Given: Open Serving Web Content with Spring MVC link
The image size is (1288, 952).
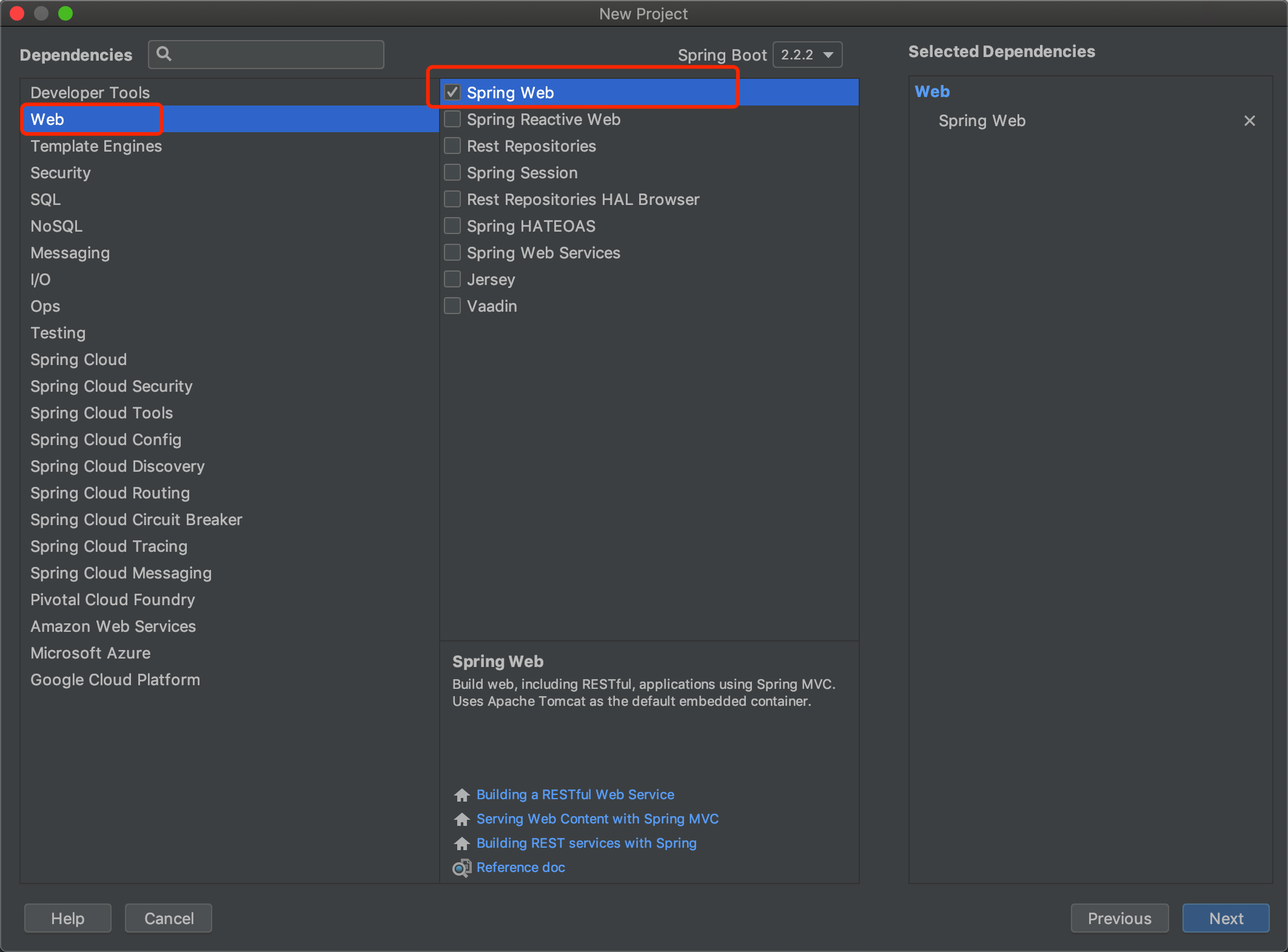Looking at the screenshot, I should (x=597, y=819).
